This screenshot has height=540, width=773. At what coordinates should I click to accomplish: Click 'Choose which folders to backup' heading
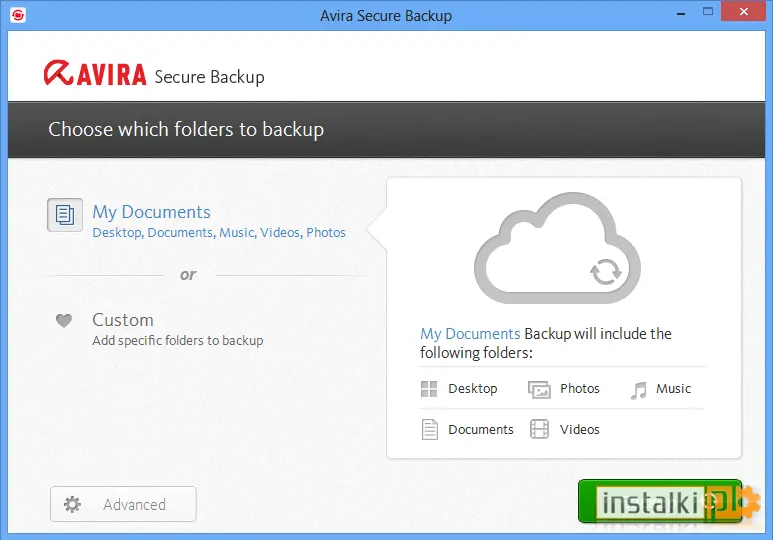pos(186,129)
